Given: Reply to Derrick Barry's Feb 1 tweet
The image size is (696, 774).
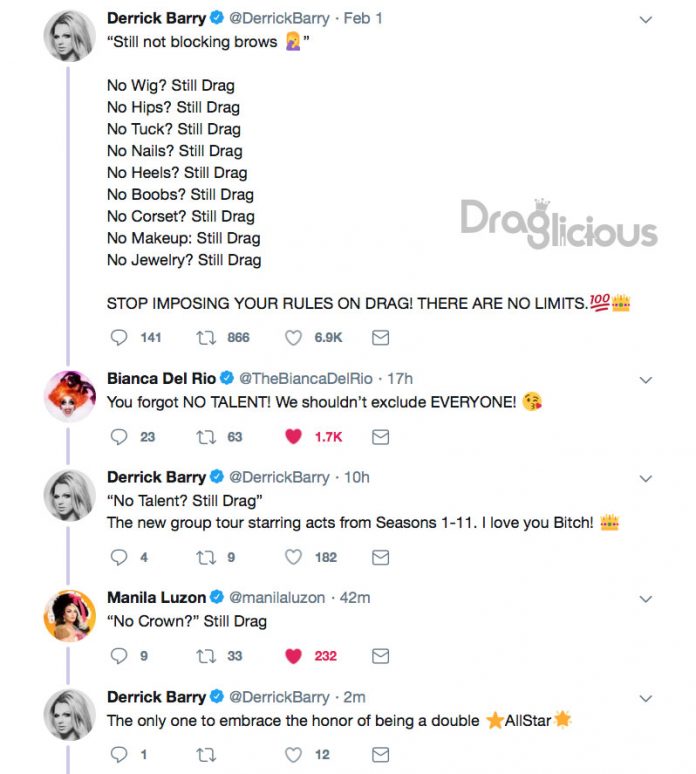Looking at the screenshot, I should coord(119,338).
